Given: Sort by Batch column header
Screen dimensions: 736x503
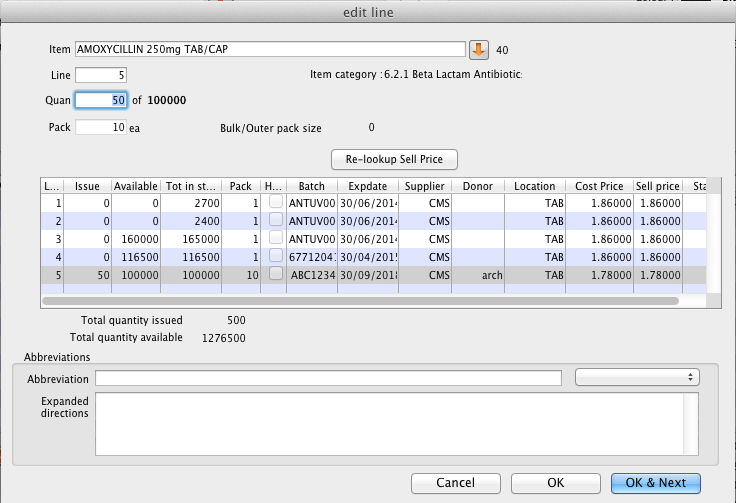Looking at the screenshot, I should click(311, 186).
